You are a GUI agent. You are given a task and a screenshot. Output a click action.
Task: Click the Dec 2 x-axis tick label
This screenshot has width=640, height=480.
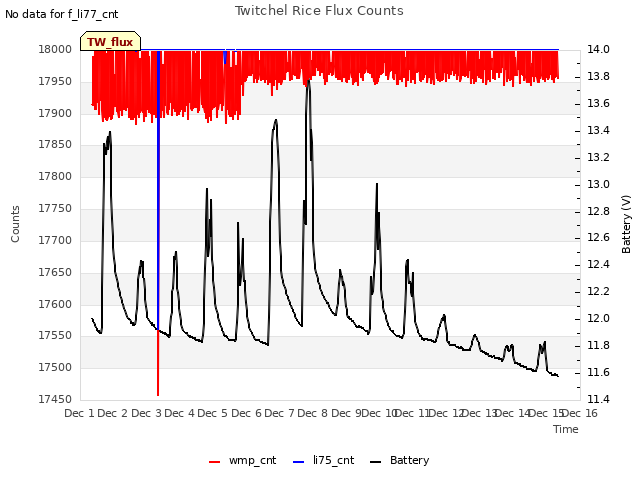(x=113, y=413)
